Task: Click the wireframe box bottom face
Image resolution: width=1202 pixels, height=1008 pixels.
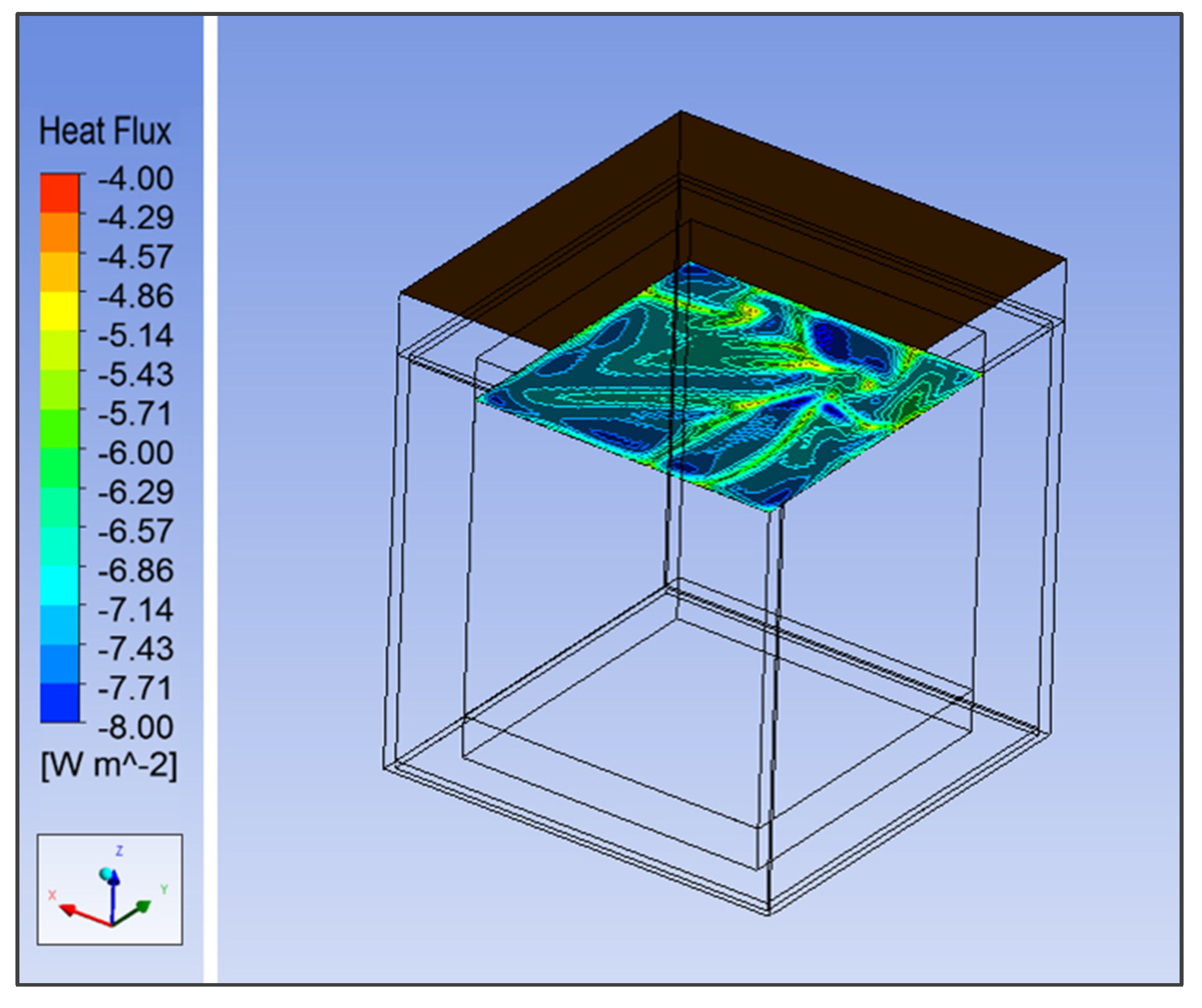Action: point(716,744)
